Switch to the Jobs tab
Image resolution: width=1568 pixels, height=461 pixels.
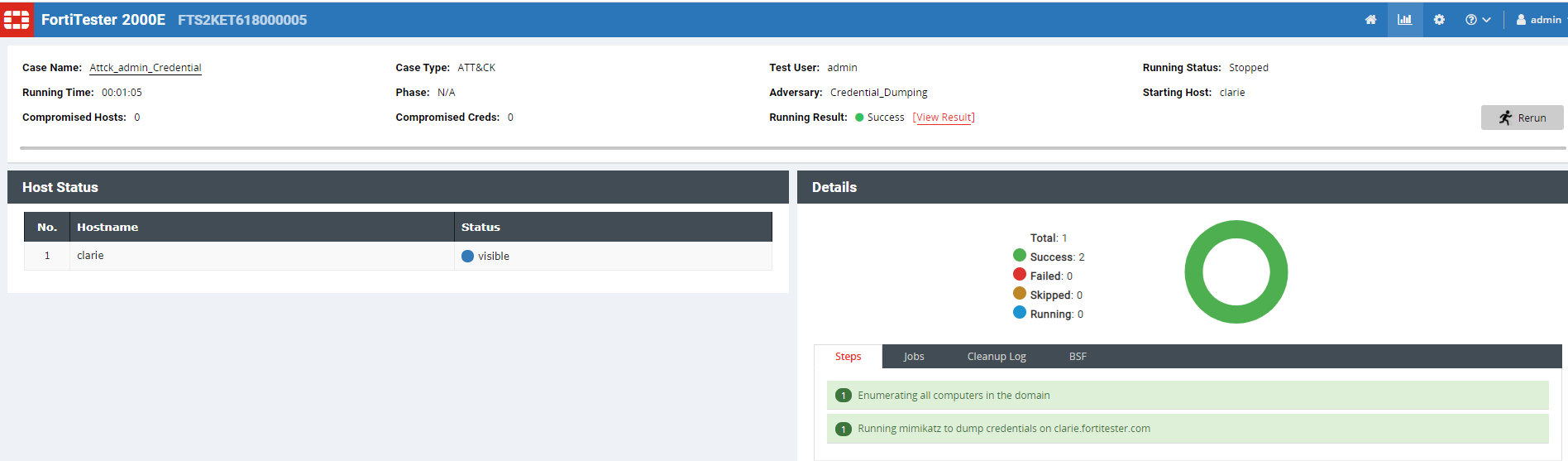click(x=914, y=357)
